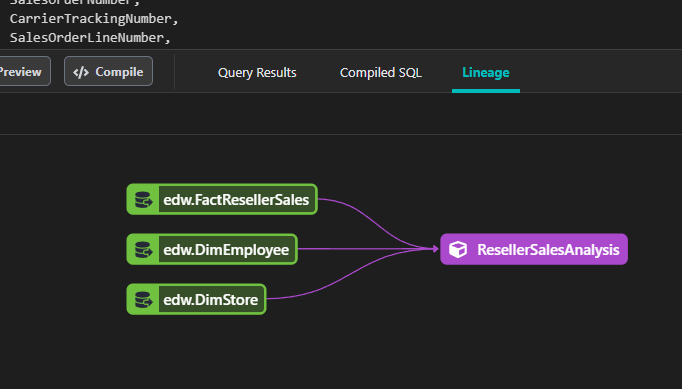Place cursor on SalesOrderLineNumber code line
The height and width of the screenshot is (389, 682).
(90, 38)
